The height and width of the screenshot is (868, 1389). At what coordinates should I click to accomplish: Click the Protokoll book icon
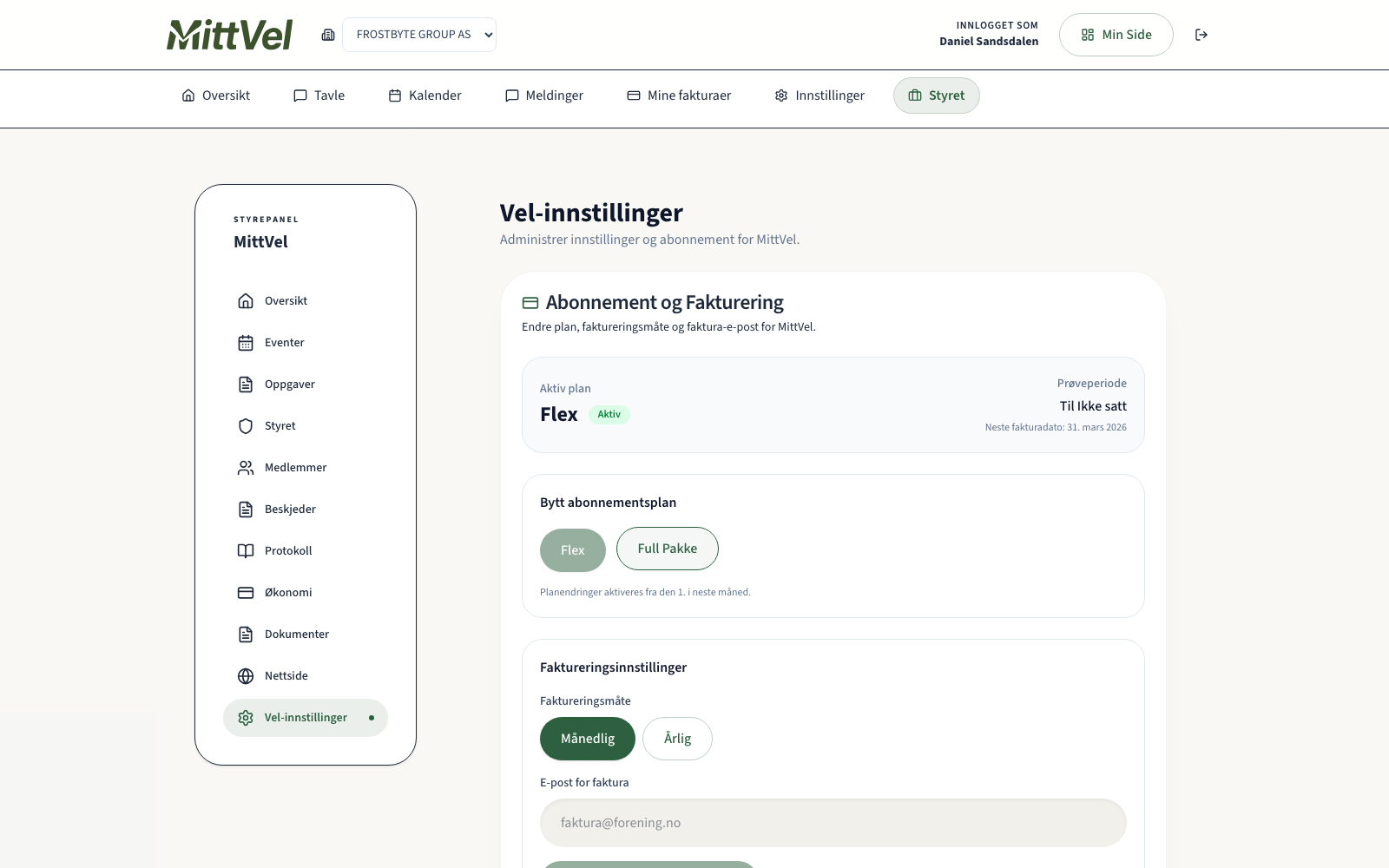click(246, 551)
